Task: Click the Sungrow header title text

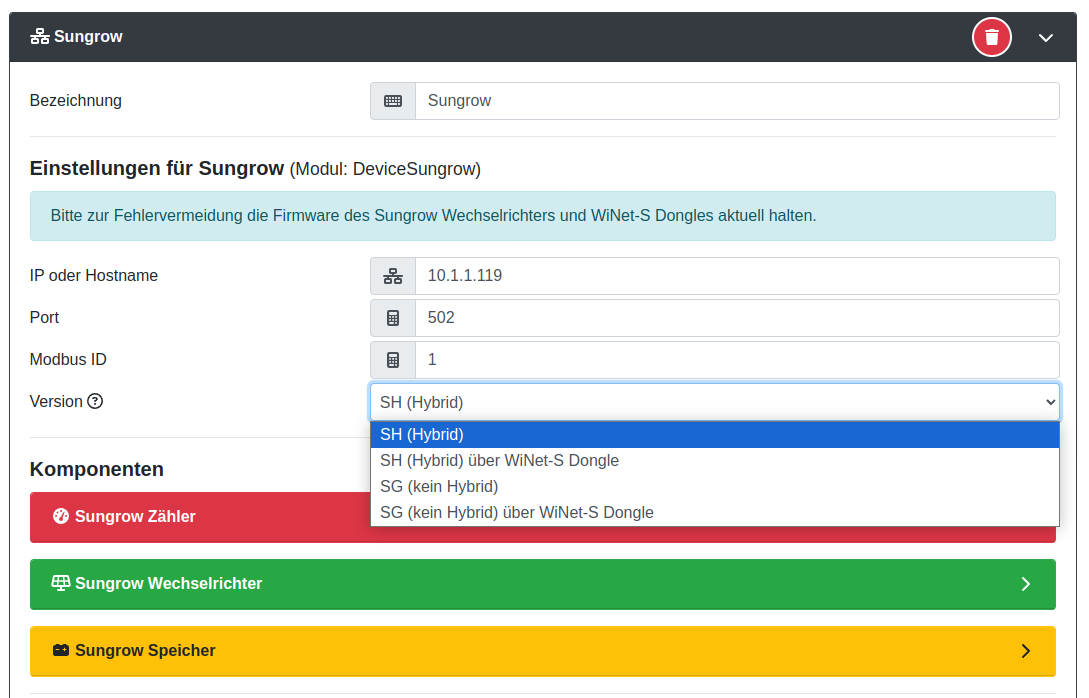Action: 88,37
